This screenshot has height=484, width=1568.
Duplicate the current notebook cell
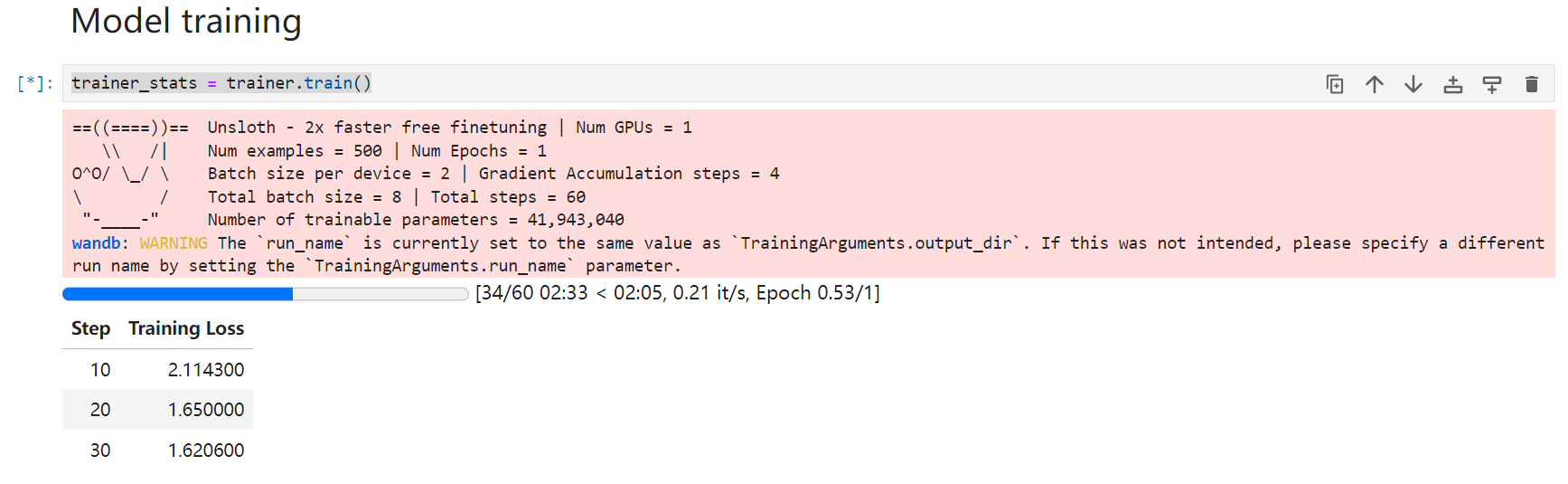tap(1335, 84)
